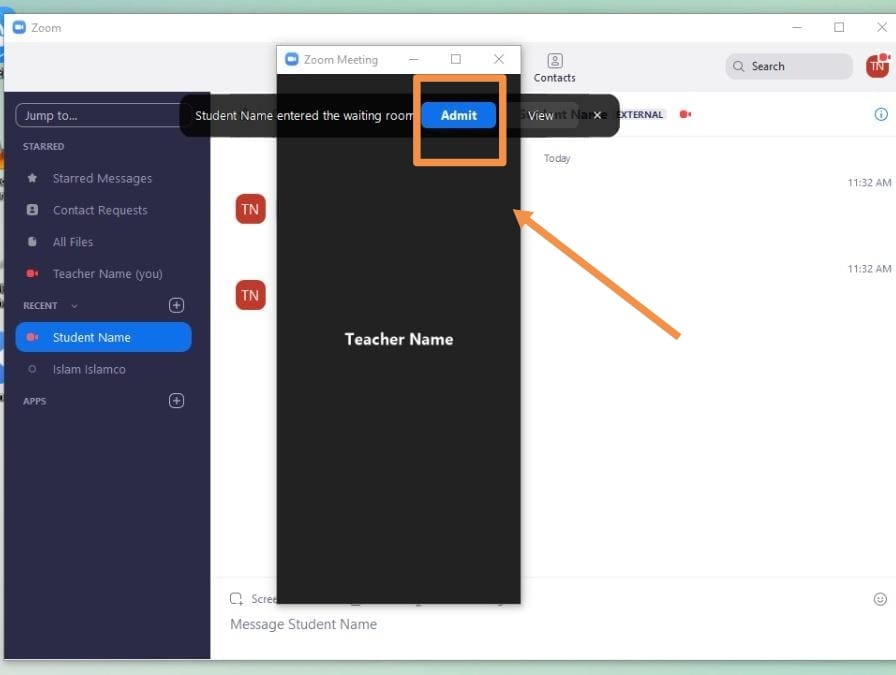Open Starred Messages
This screenshot has height=675, width=896.
click(x=103, y=178)
